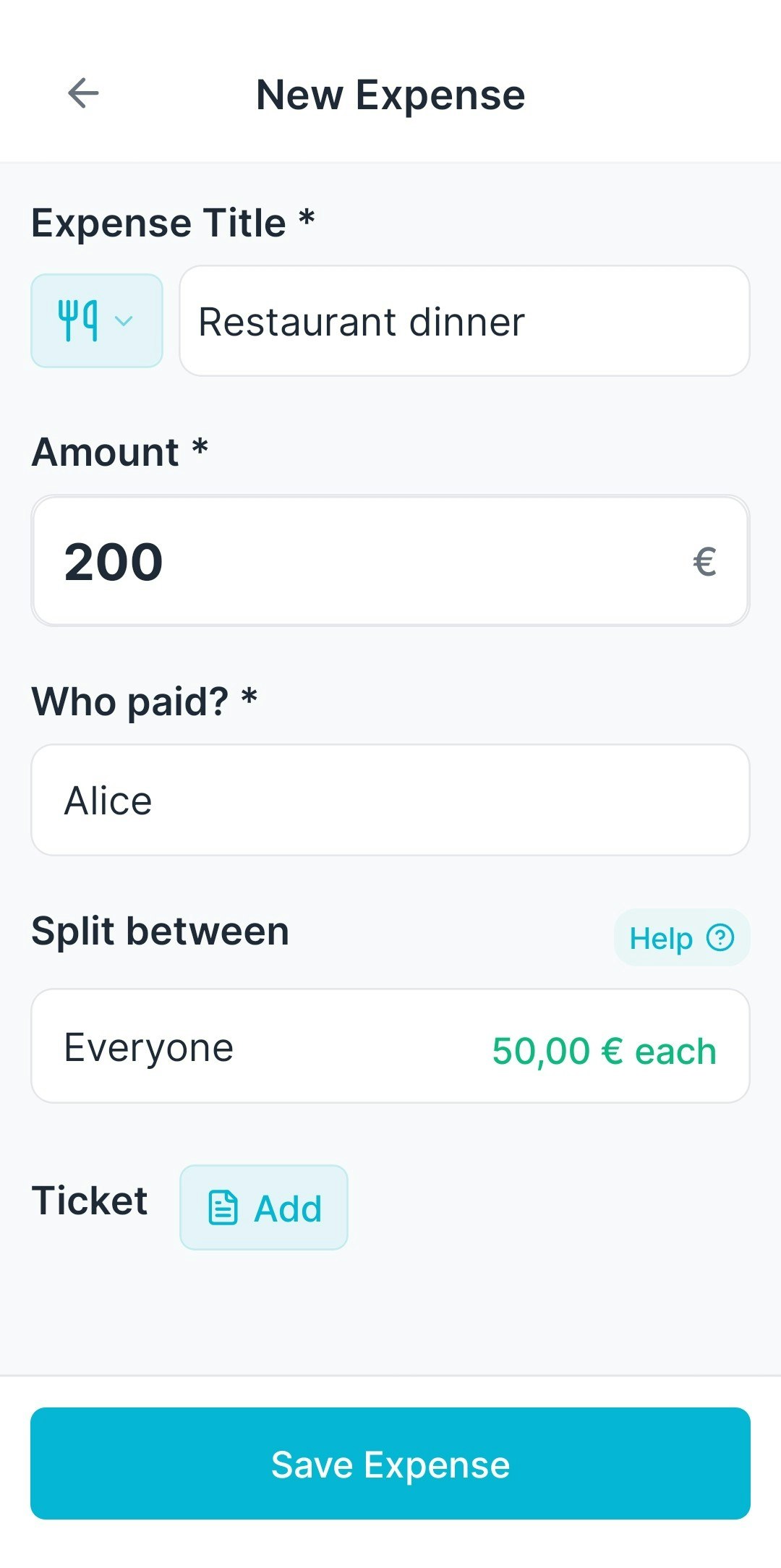Click the Who paid? label

145,702
